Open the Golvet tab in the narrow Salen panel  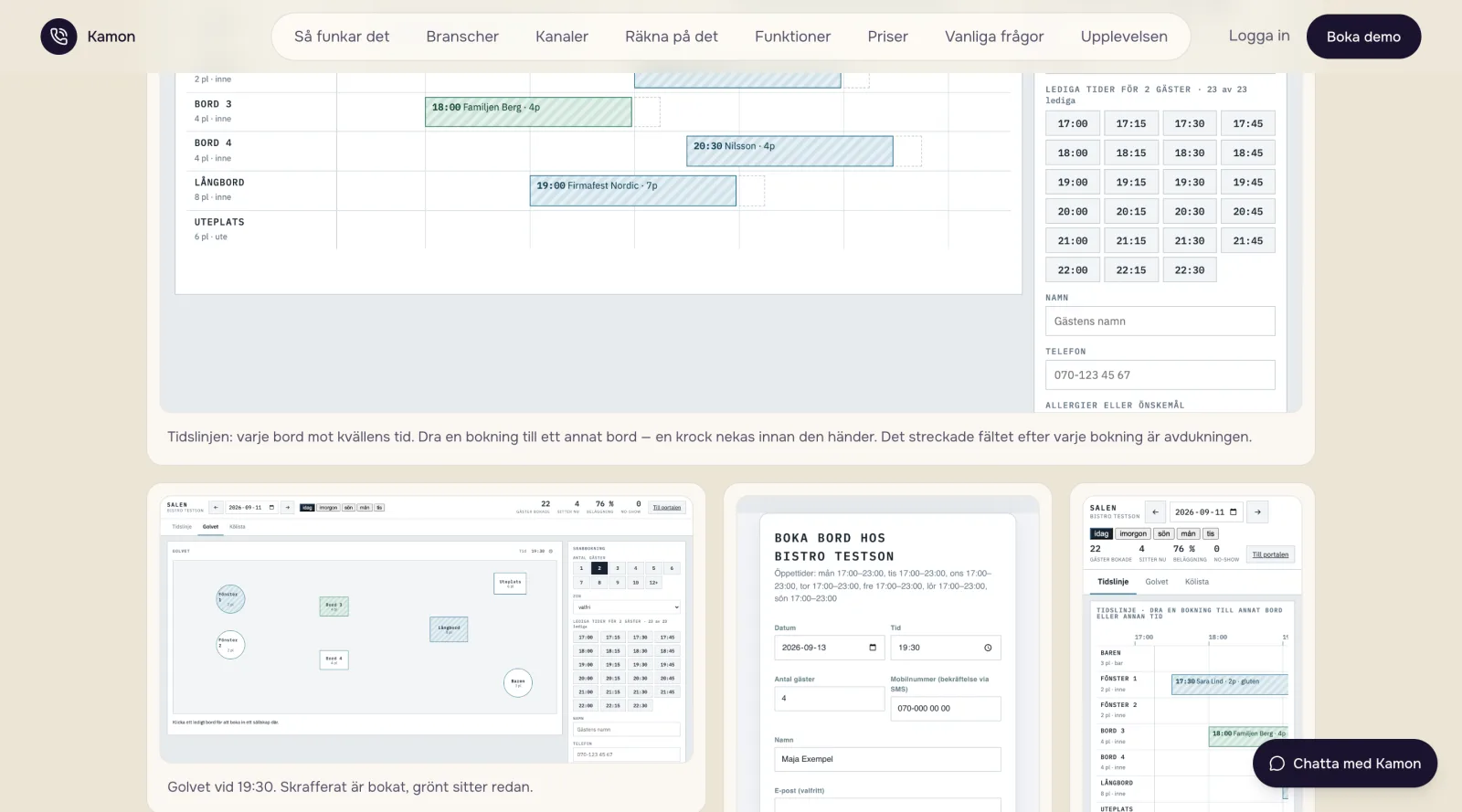point(1157,582)
